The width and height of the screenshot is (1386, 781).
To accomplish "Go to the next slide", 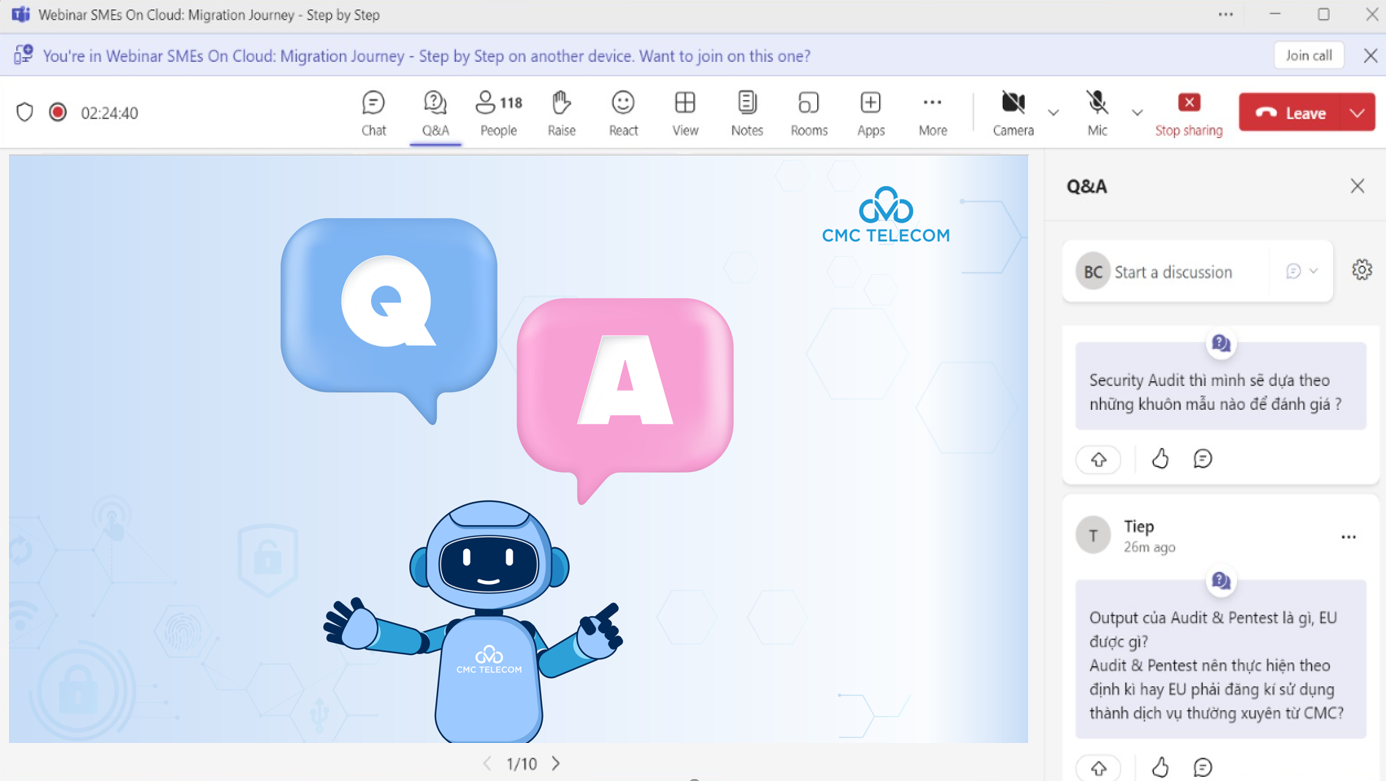I will coord(556,764).
